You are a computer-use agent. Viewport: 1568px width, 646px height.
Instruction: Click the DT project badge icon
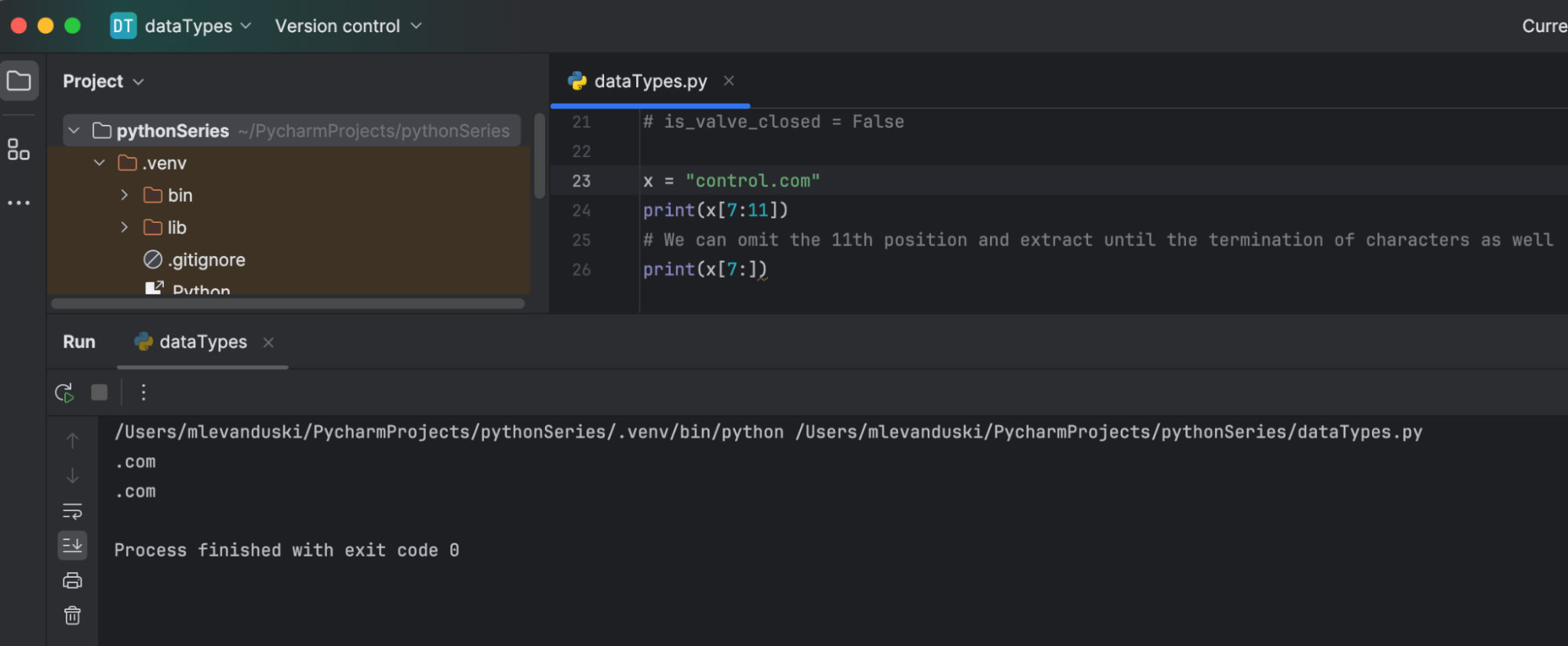123,26
